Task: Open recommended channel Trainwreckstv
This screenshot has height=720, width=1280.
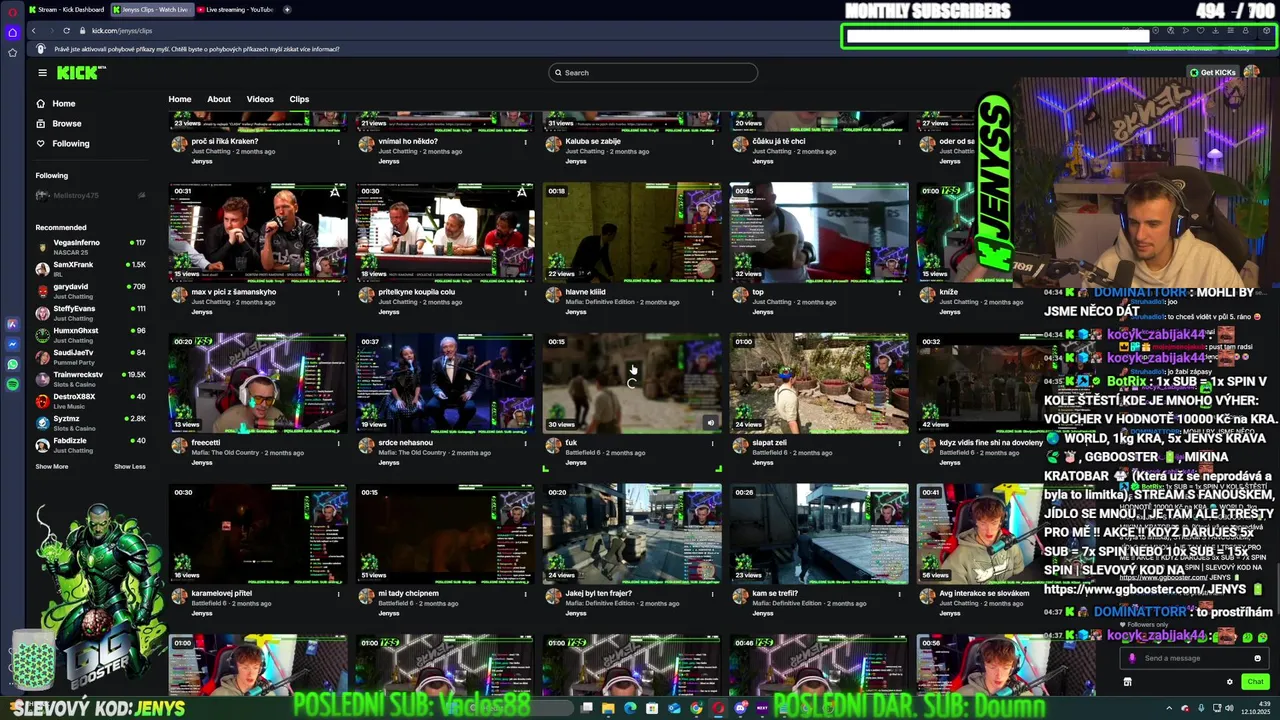Action: pos(91,378)
